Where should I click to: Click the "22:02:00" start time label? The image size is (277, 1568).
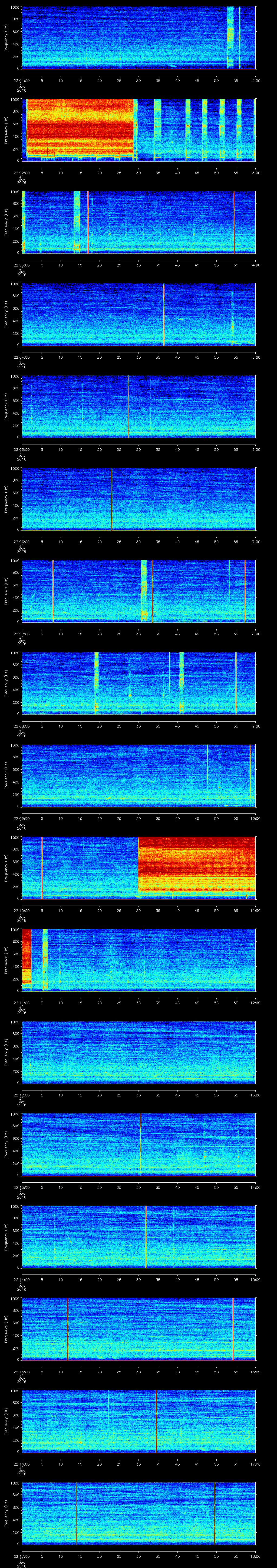22,173
